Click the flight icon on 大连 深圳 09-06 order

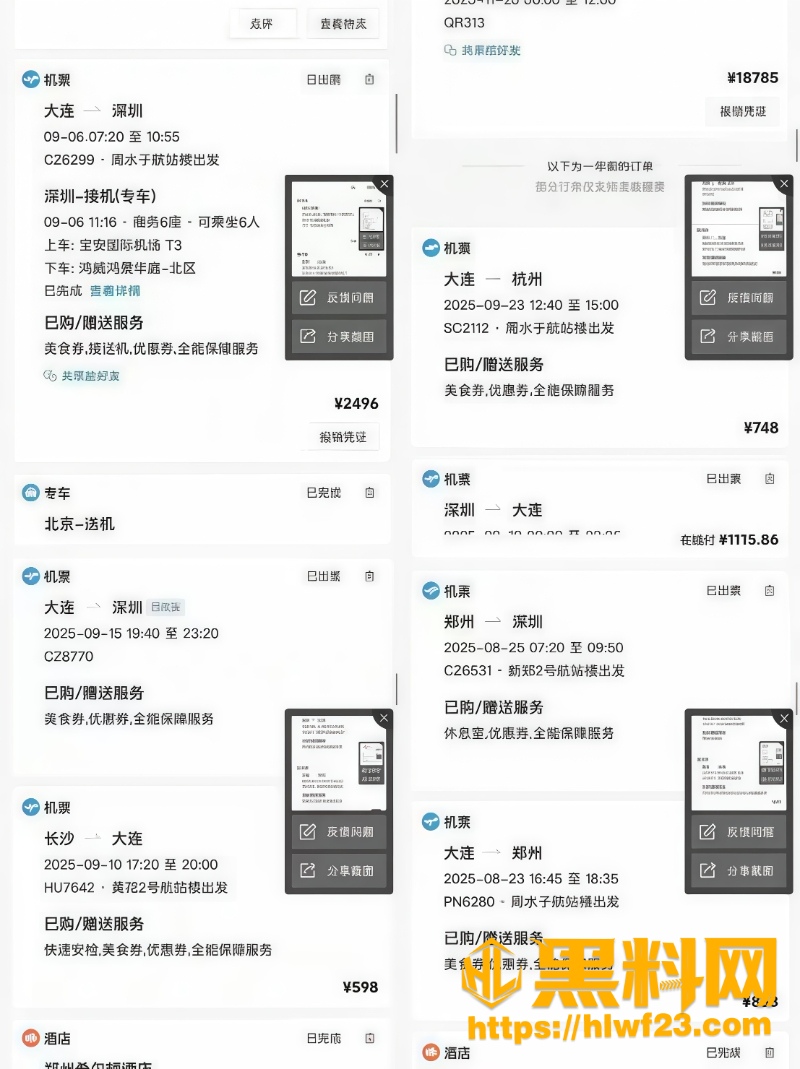[x=31, y=79]
